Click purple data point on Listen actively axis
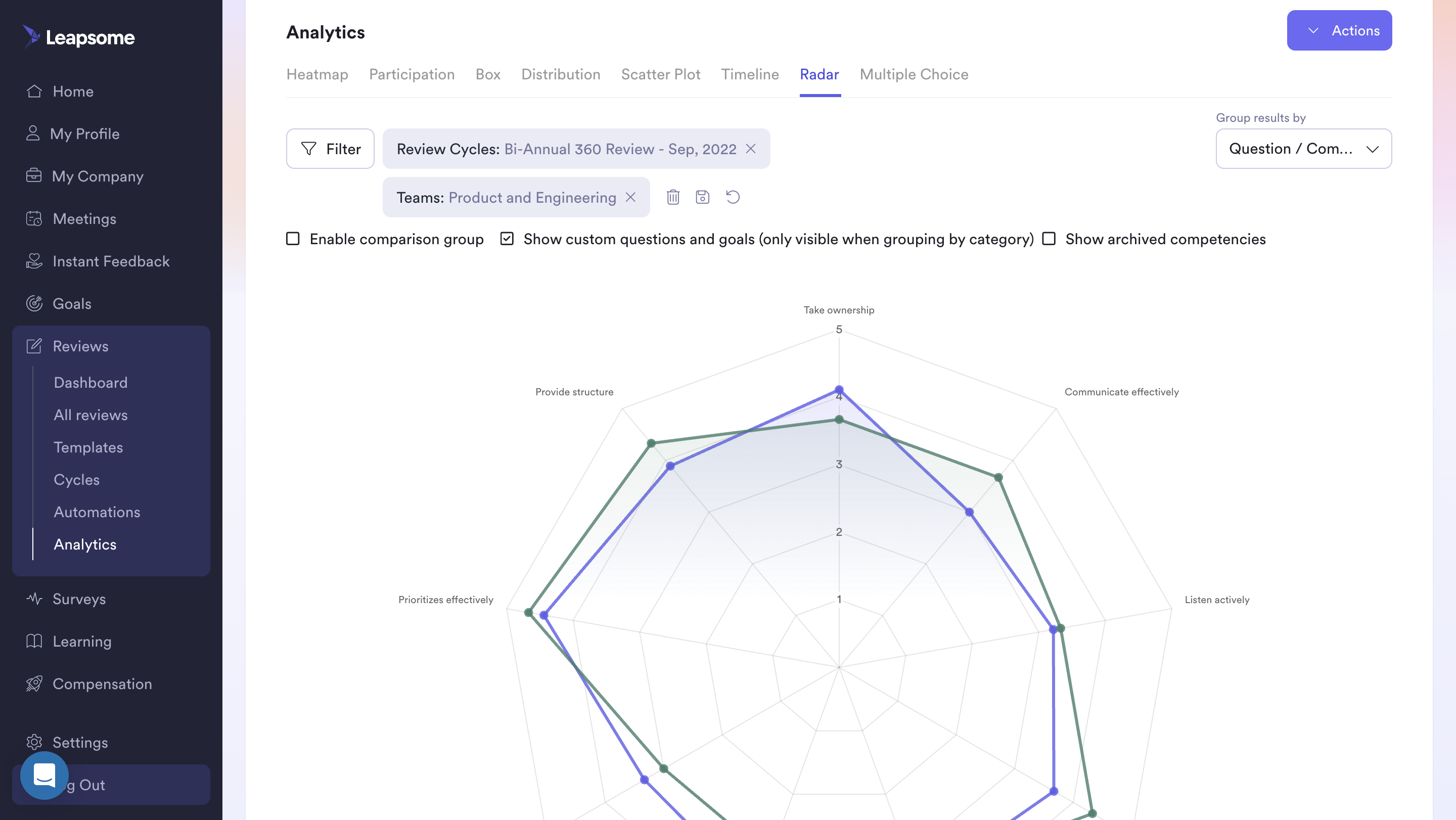Viewport: 1456px width, 820px height. [1053, 629]
